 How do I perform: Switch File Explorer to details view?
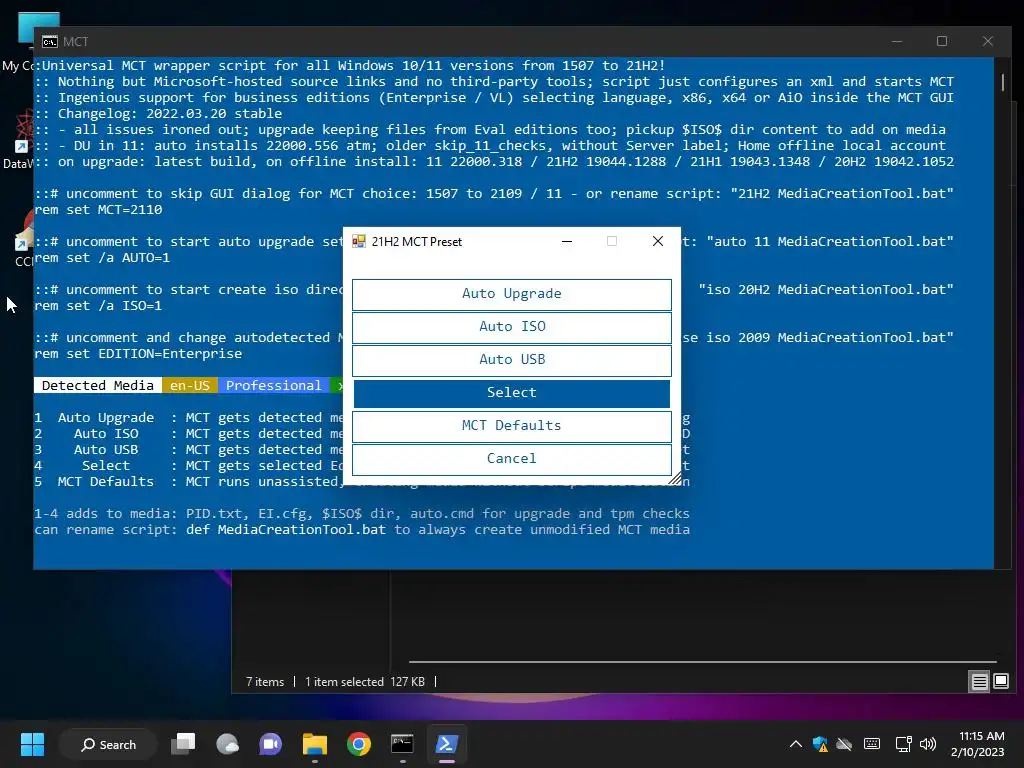(x=980, y=682)
